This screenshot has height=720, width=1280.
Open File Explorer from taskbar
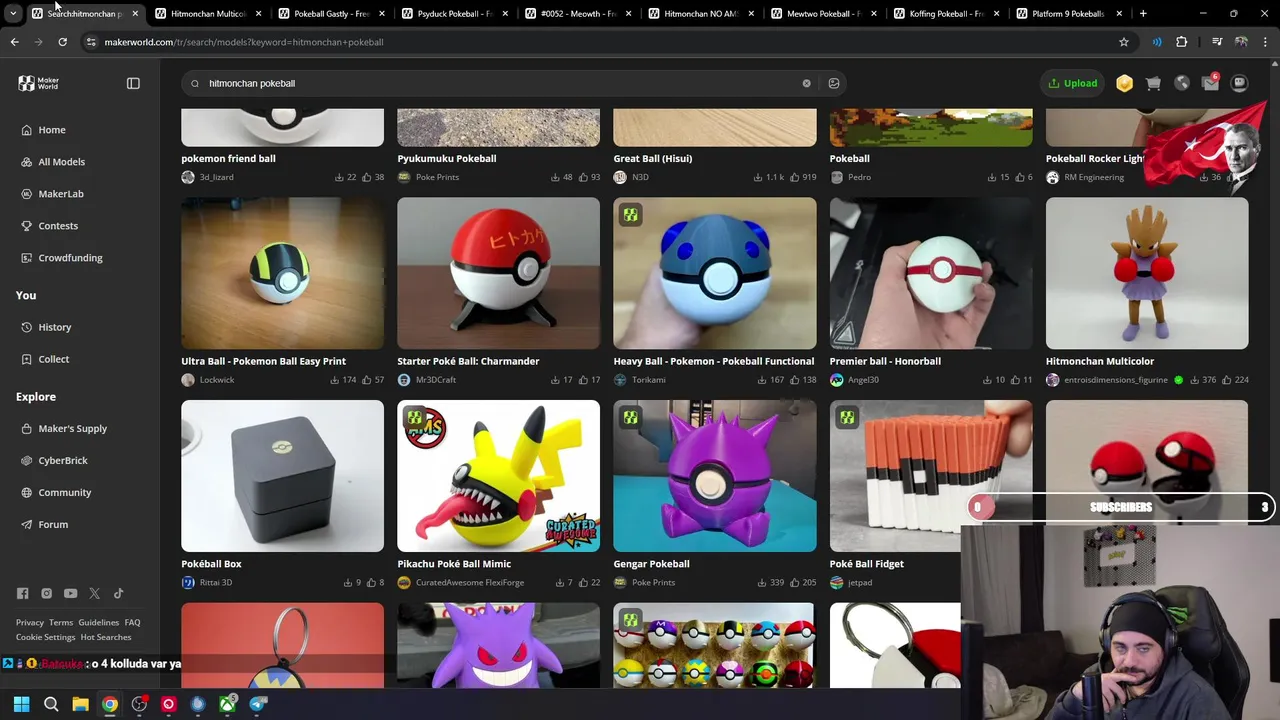(80, 704)
